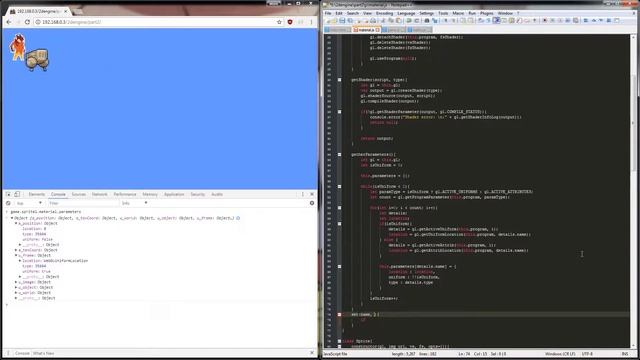Toggle Synchronize Vertical Scrolling in Notepad++
The height and width of the screenshot is (360, 640).
(463, 20)
